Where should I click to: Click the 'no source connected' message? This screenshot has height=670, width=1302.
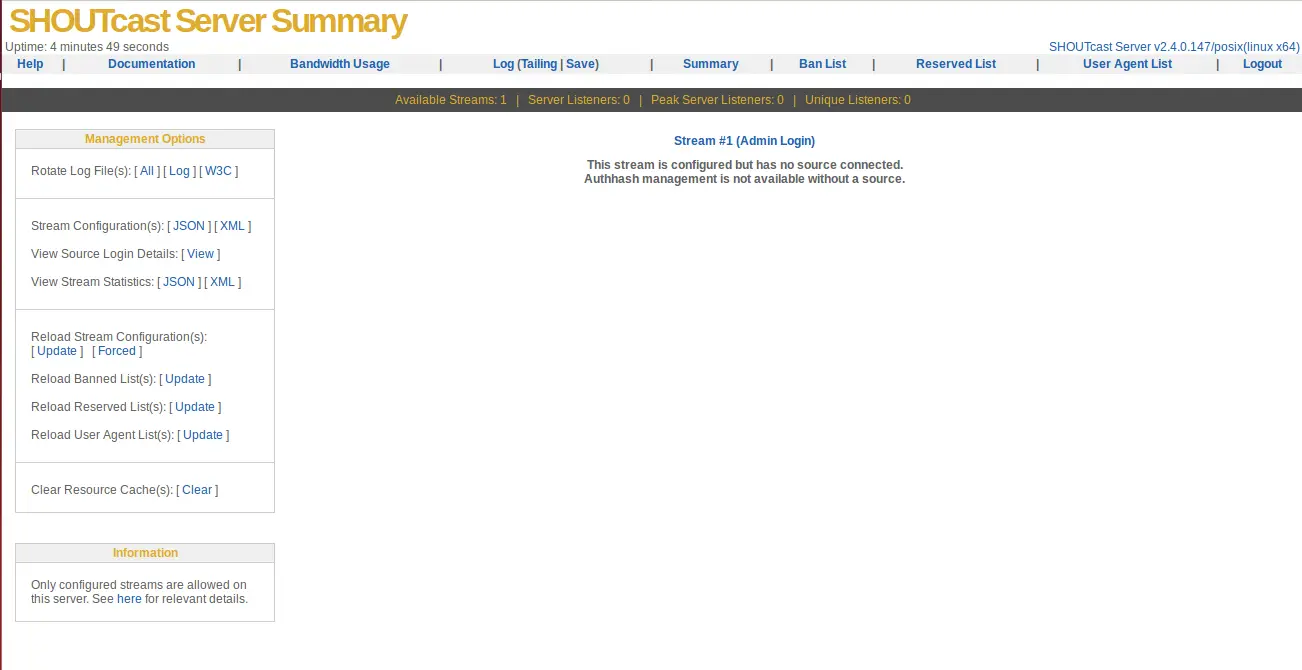click(x=745, y=165)
